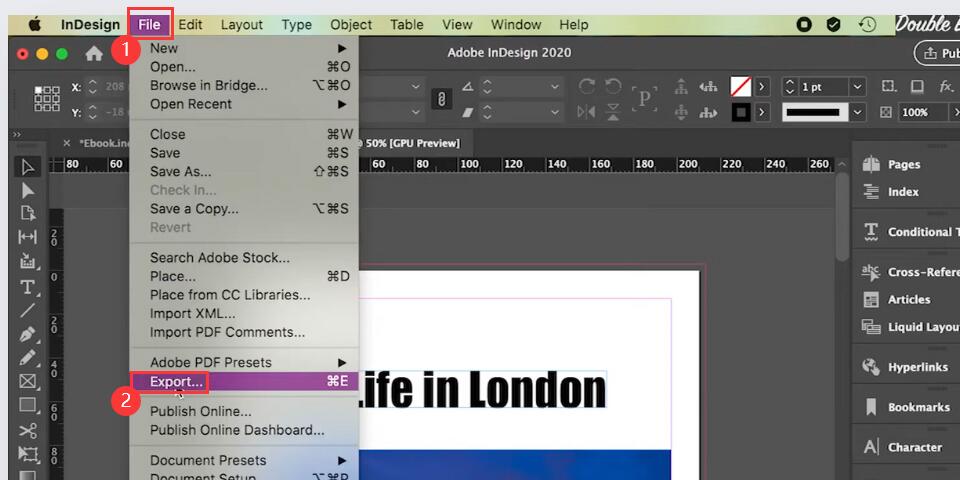
Task: Choose Save a Copy... item
Action: (x=244, y=209)
